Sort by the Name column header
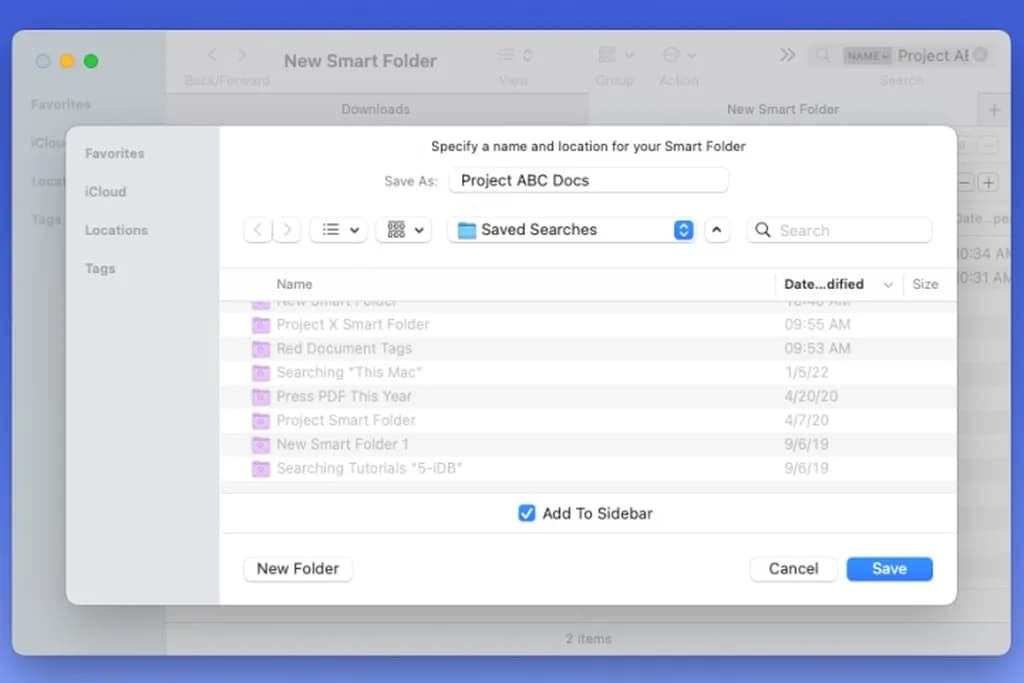The width and height of the screenshot is (1024, 683). [295, 284]
